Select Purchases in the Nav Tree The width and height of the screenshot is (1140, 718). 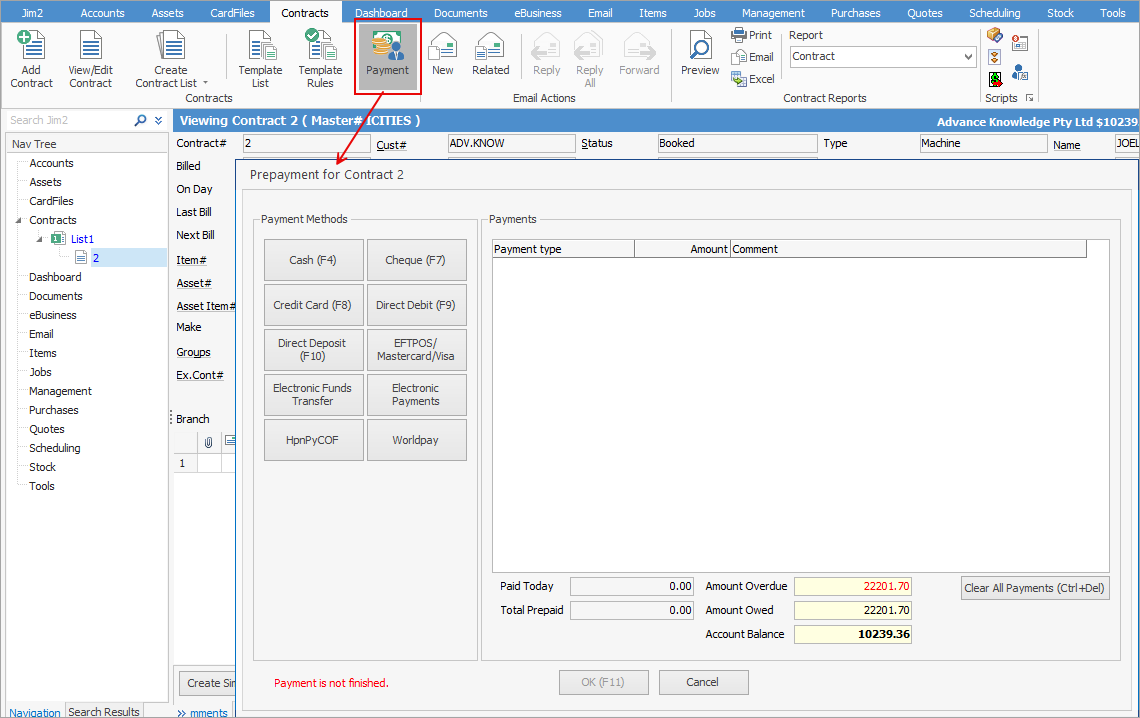[x=54, y=410]
